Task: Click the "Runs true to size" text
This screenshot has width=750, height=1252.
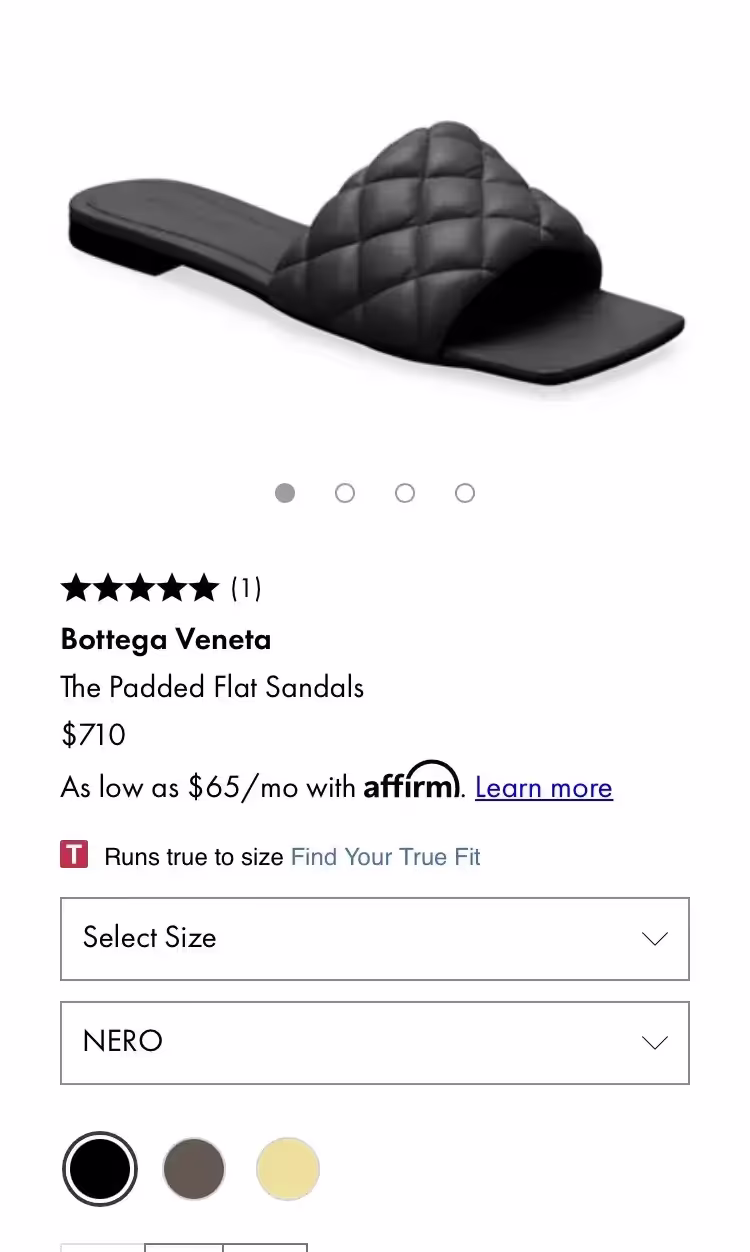Action: [x=194, y=857]
